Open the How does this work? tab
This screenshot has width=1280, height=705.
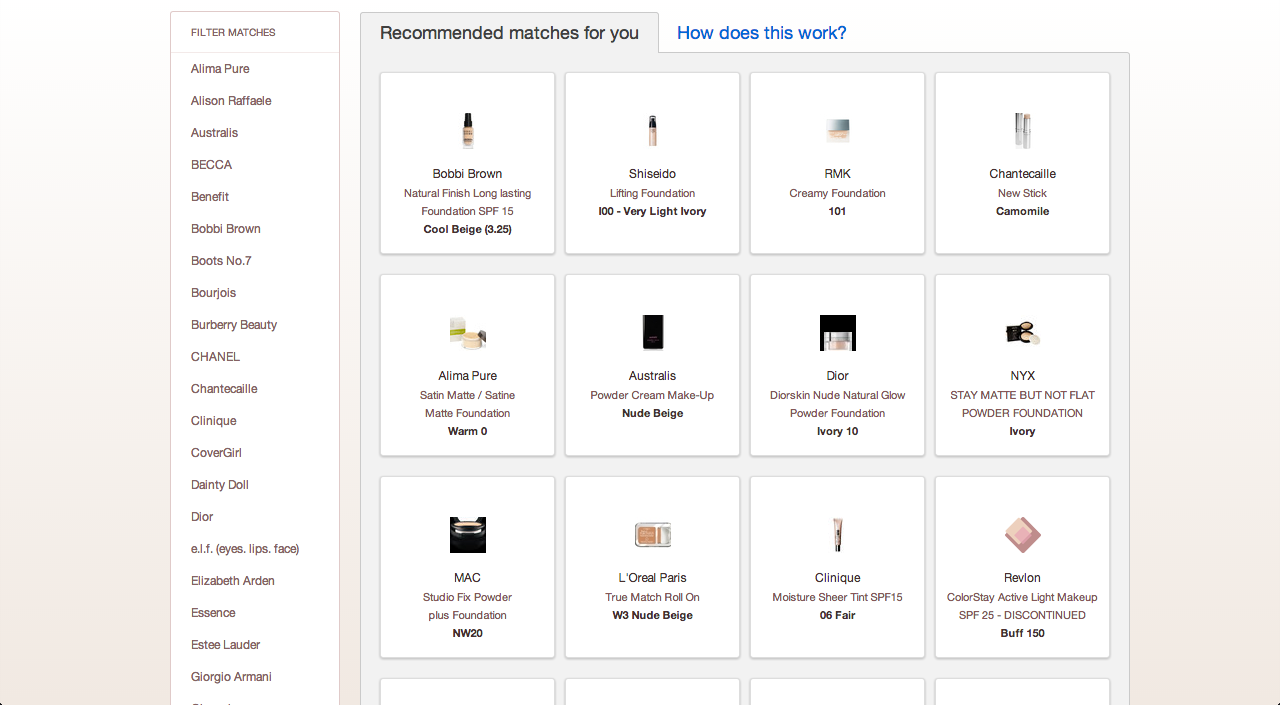(x=762, y=33)
